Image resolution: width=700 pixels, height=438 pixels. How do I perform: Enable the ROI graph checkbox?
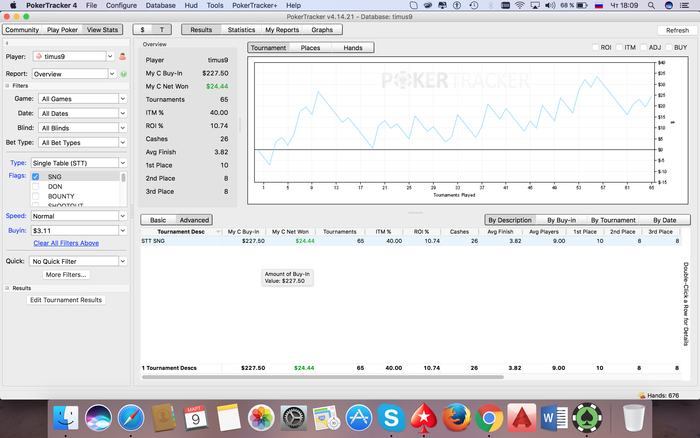pos(595,47)
